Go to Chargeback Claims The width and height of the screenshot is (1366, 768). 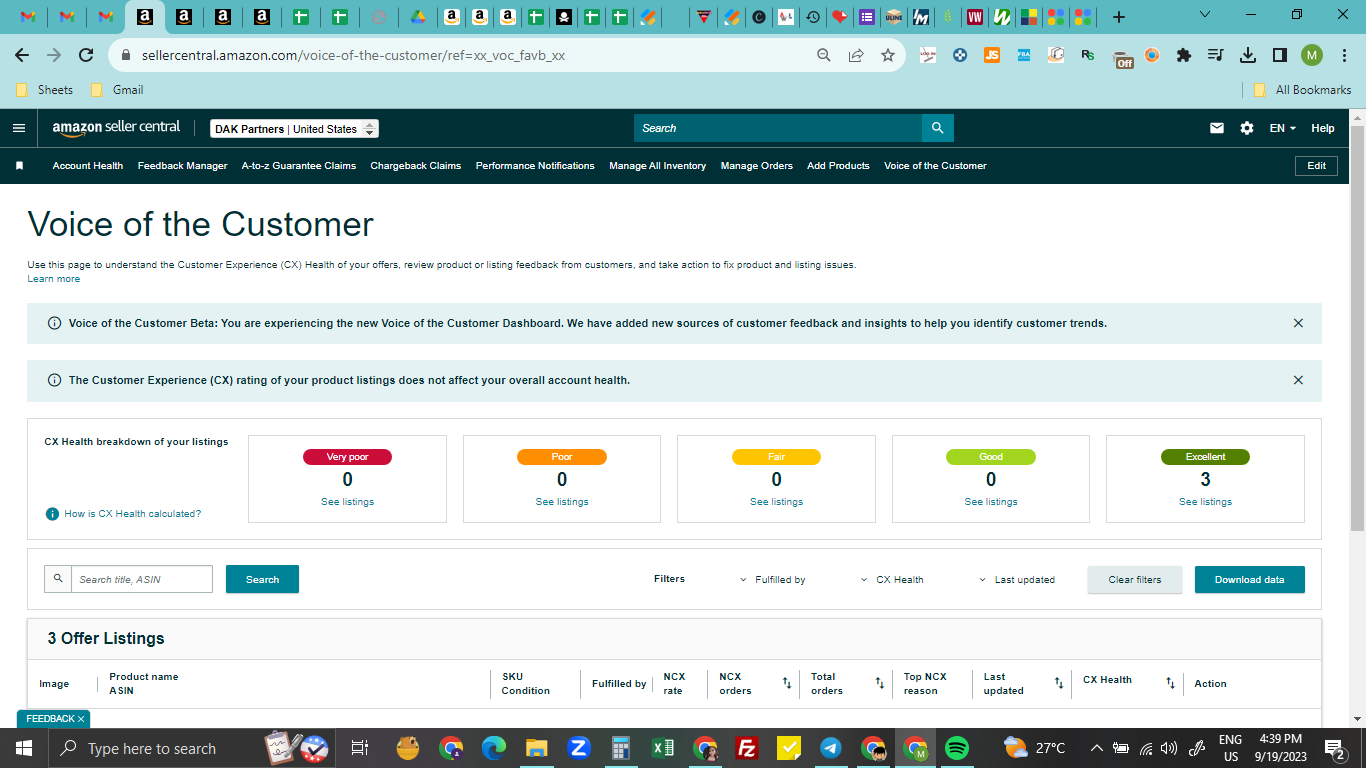416,166
